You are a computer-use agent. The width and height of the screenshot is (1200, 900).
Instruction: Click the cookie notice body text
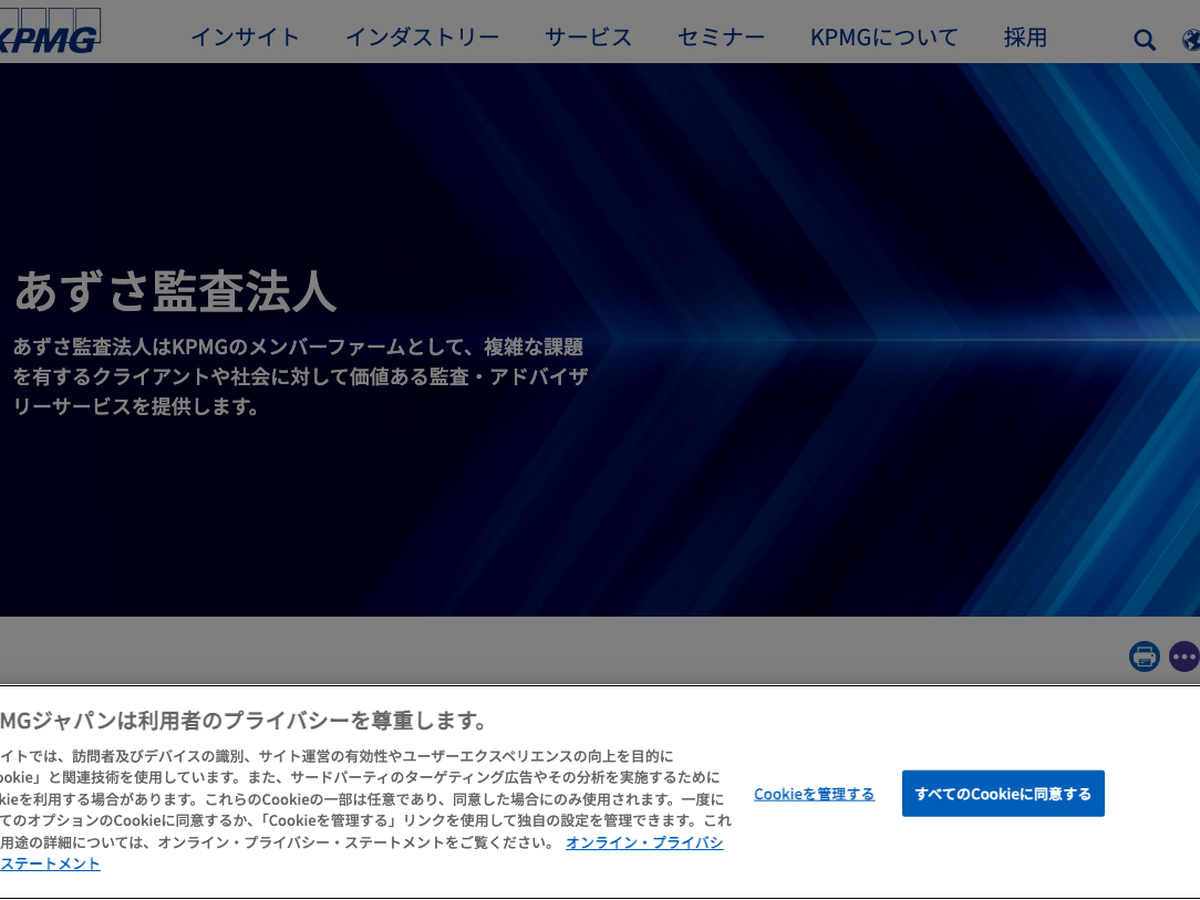click(360, 799)
